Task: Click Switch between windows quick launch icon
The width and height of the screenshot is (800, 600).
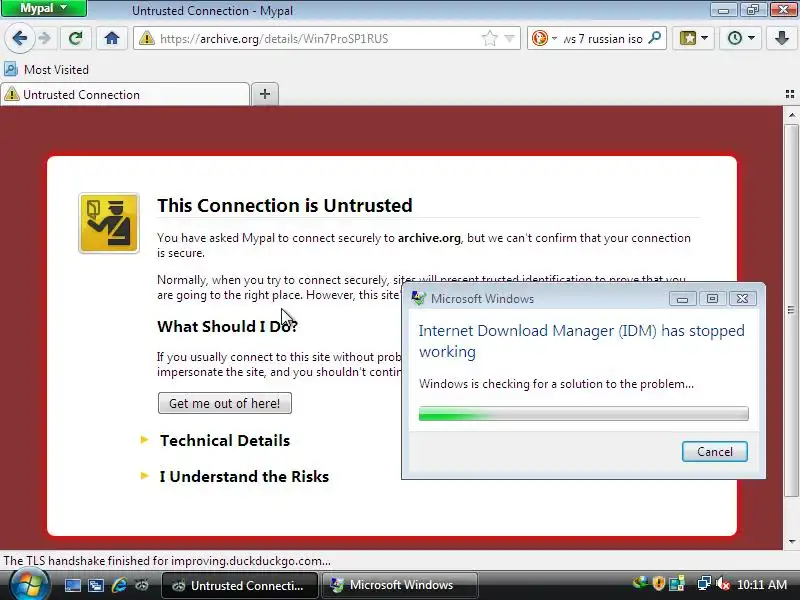Action: pos(95,585)
